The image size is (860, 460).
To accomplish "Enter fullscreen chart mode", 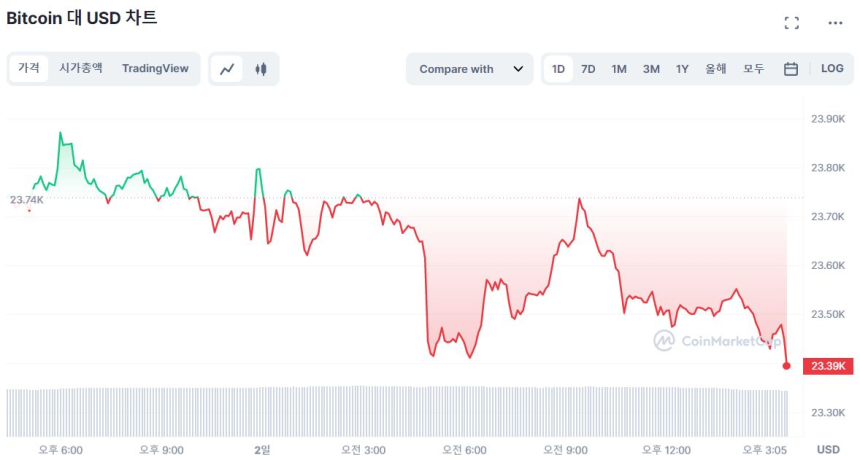I will click(791, 23).
